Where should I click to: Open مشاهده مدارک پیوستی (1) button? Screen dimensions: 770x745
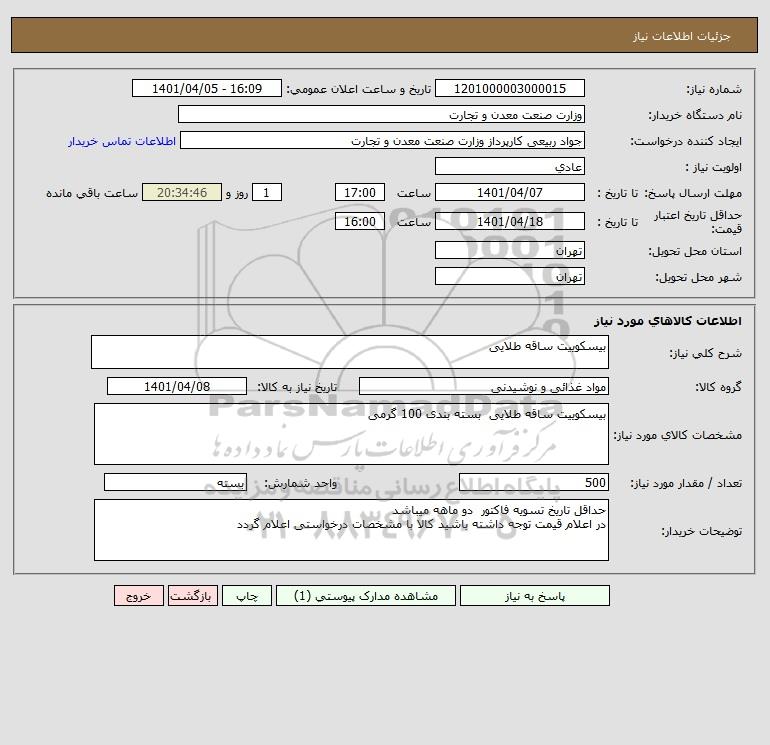(366, 595)
